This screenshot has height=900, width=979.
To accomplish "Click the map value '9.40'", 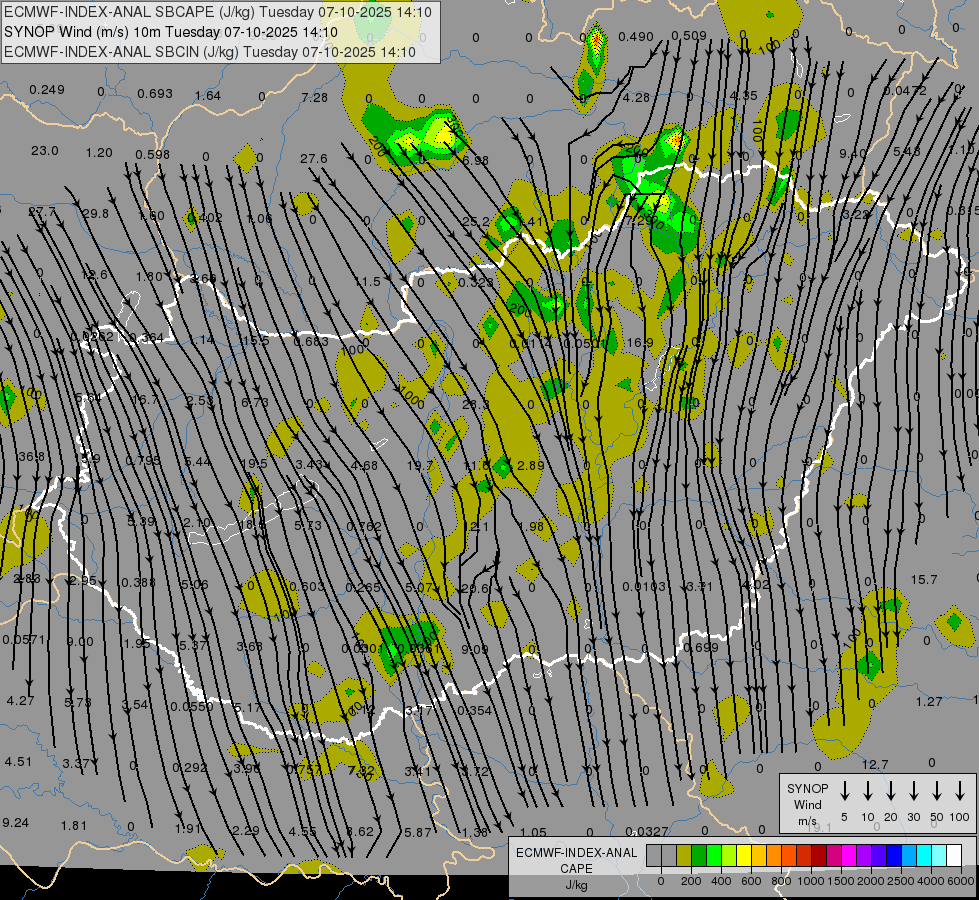I will 853,153.
